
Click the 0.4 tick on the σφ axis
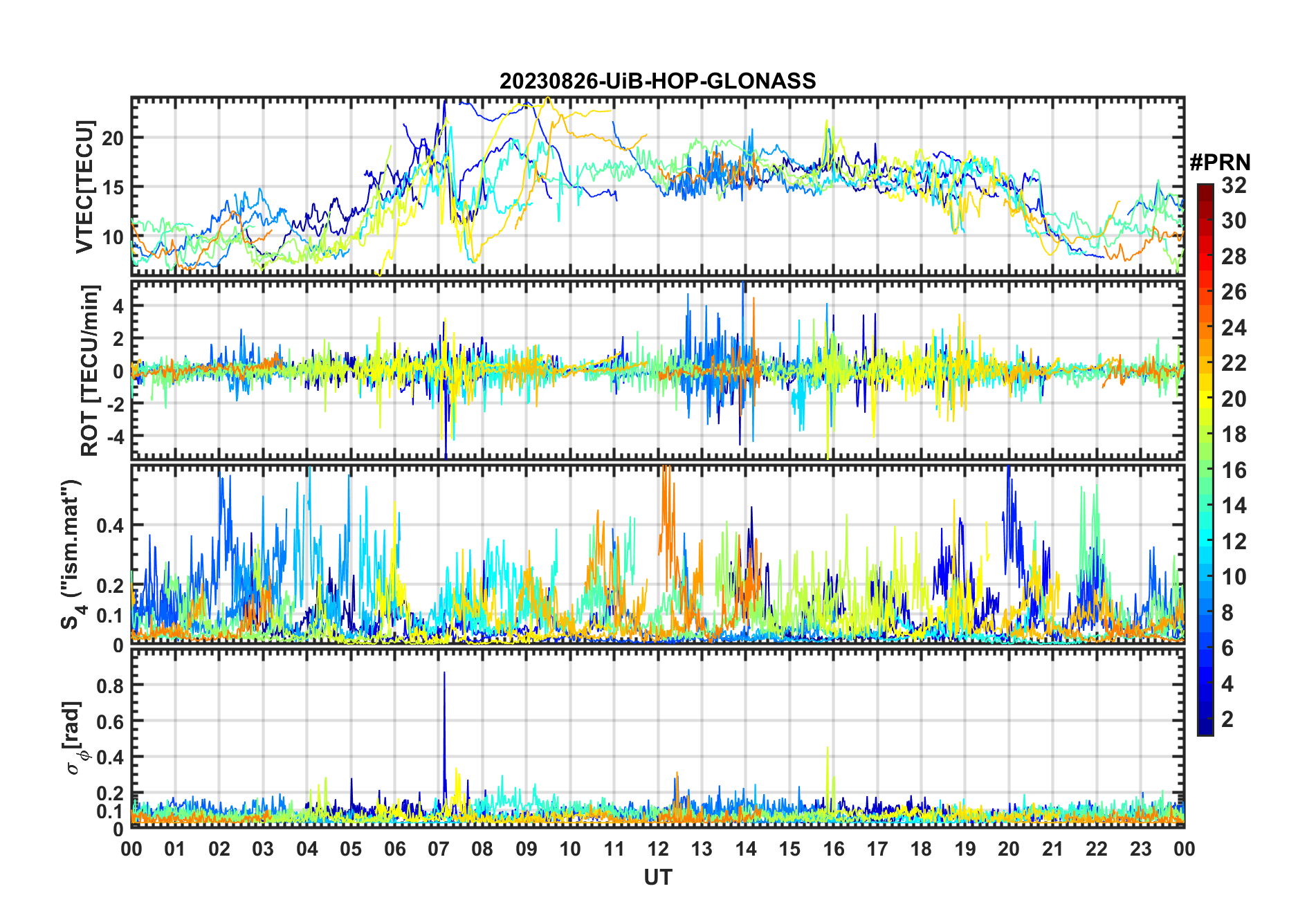coord(110,757)
